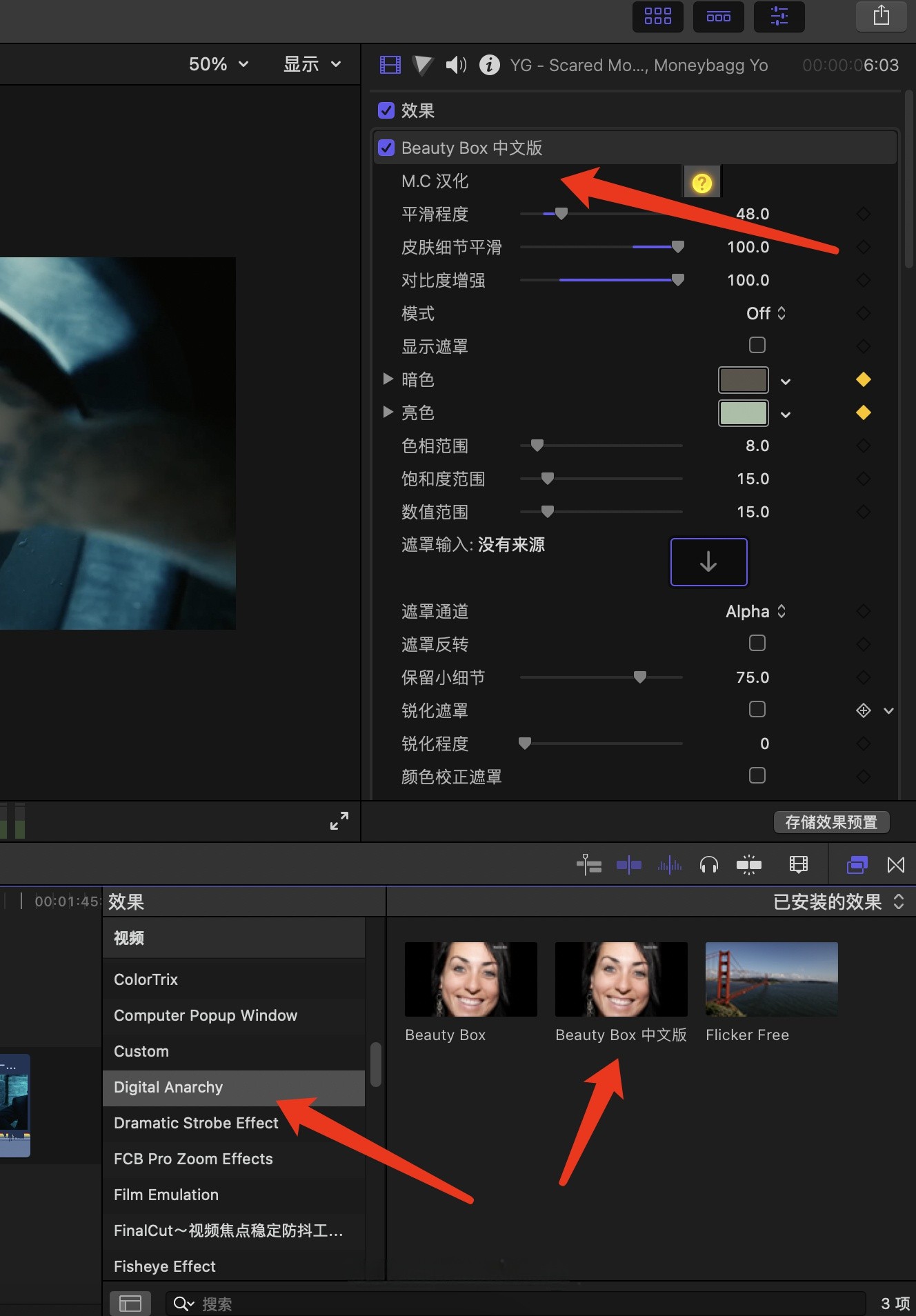Viewport: 916px width, 1316px height.
Task: Enable the 显示遮罩 checkbox
Action: pyautogui.click(x=757, y=345)
